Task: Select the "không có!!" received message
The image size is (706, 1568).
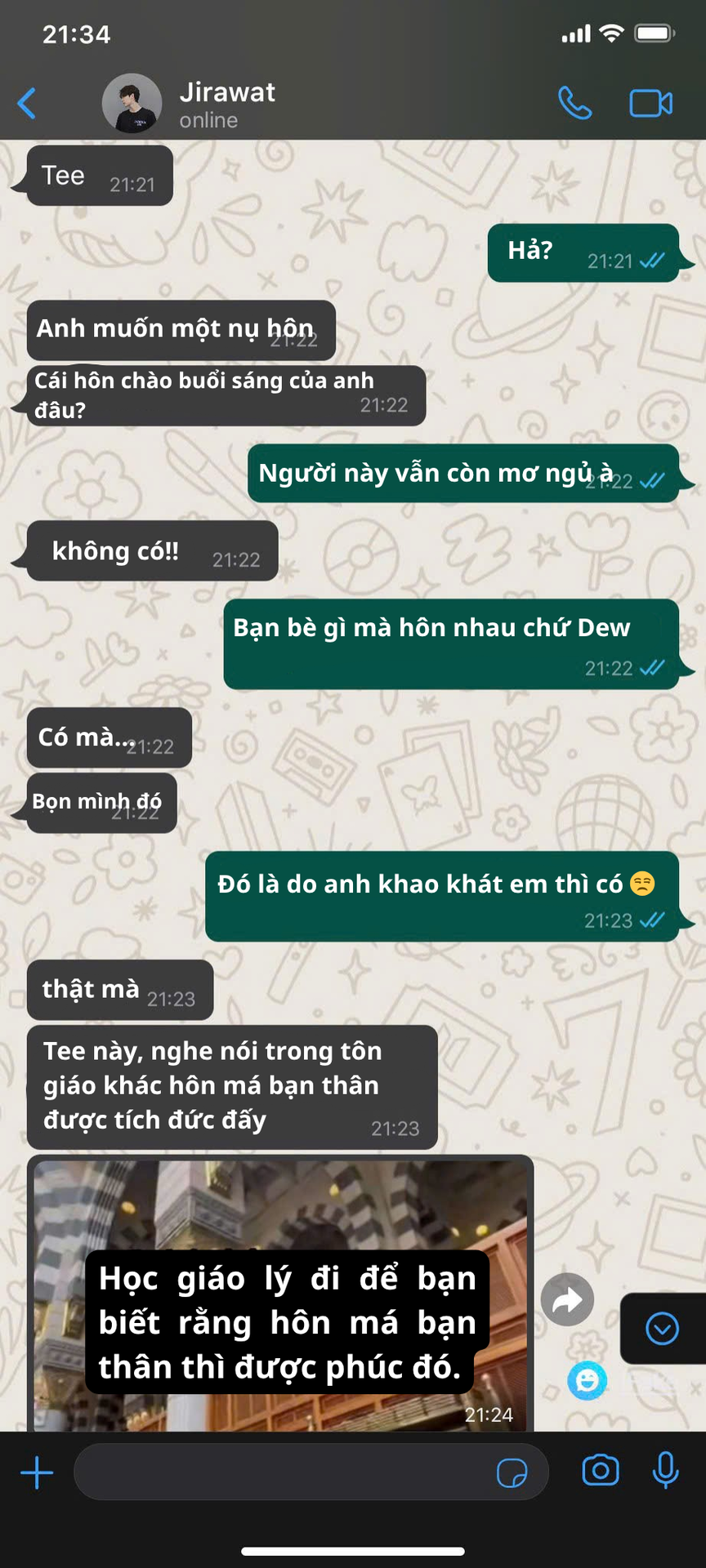Action: 153,551
